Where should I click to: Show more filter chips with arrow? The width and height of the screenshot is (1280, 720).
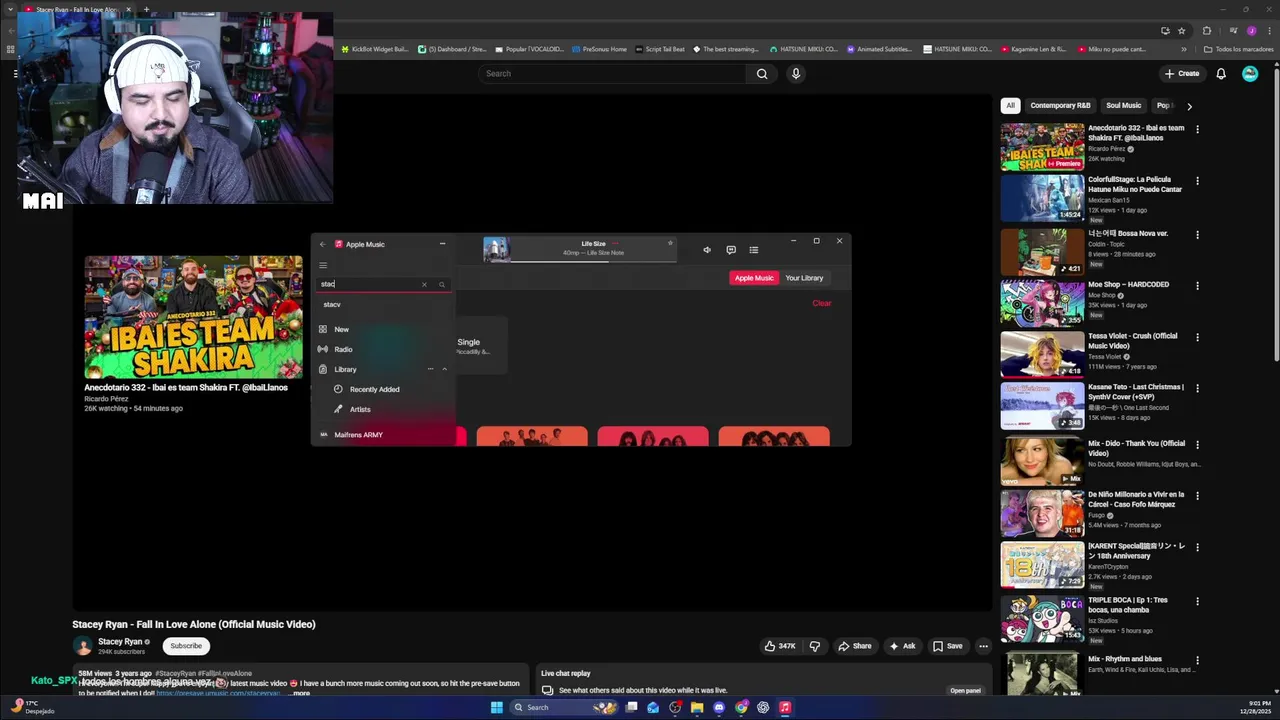[1189, 105]
